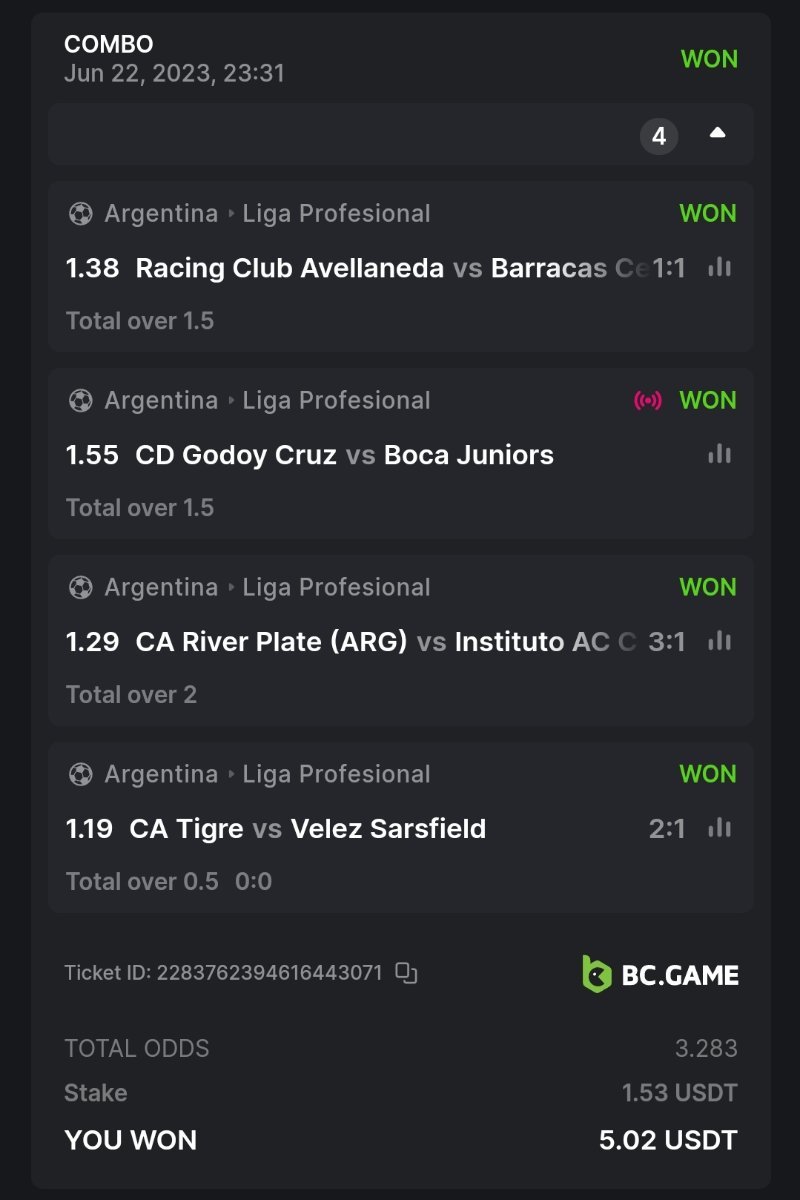This screenshot has height=1200, width=800.
Task: Open Argentina category in Godoy Cruz bet
Action: coord(161,400)
